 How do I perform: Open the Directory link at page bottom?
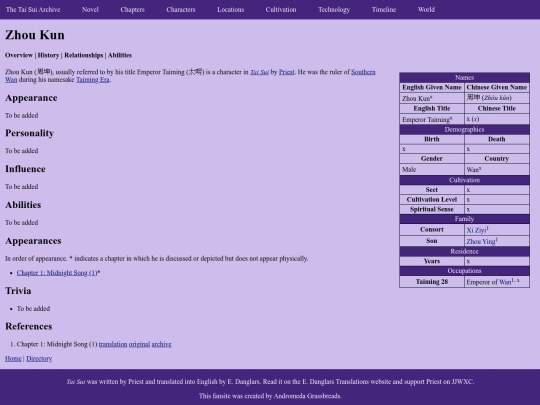click(39, 359)
